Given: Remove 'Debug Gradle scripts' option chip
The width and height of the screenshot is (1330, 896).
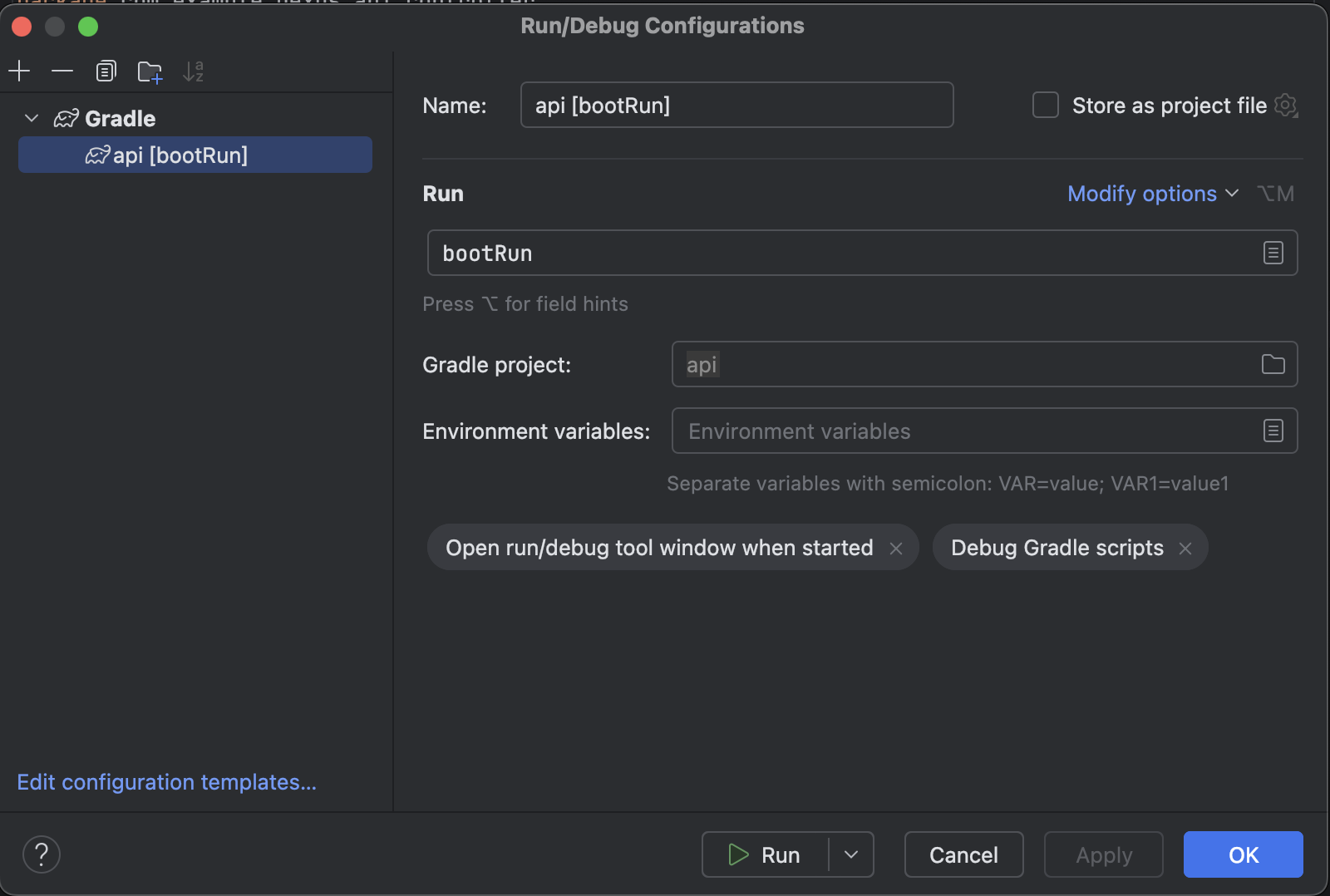Looking at the screenshot, I should [1185, 549].
